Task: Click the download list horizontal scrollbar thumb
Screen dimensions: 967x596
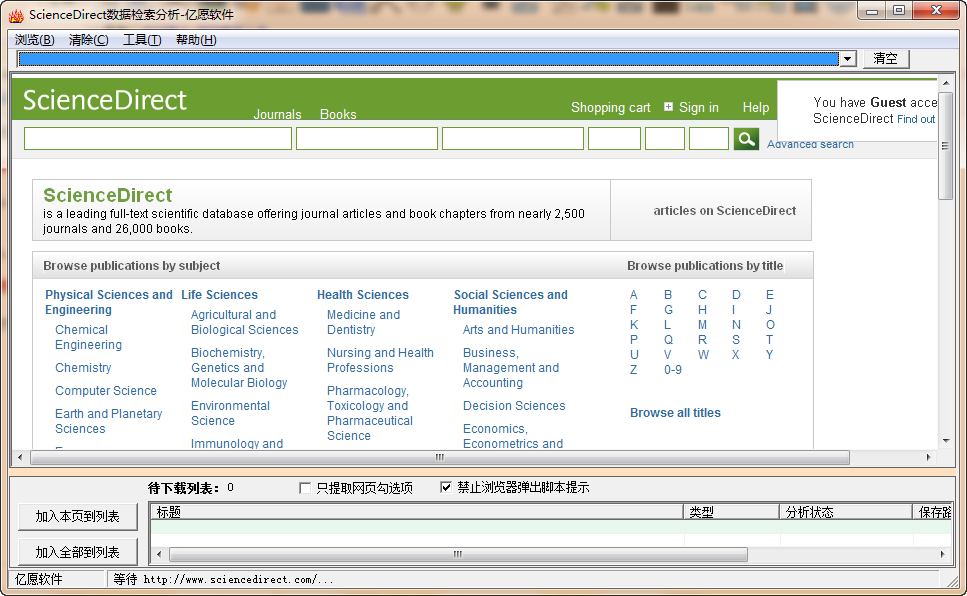Action: pyautogui.click(x=458, y=554)
